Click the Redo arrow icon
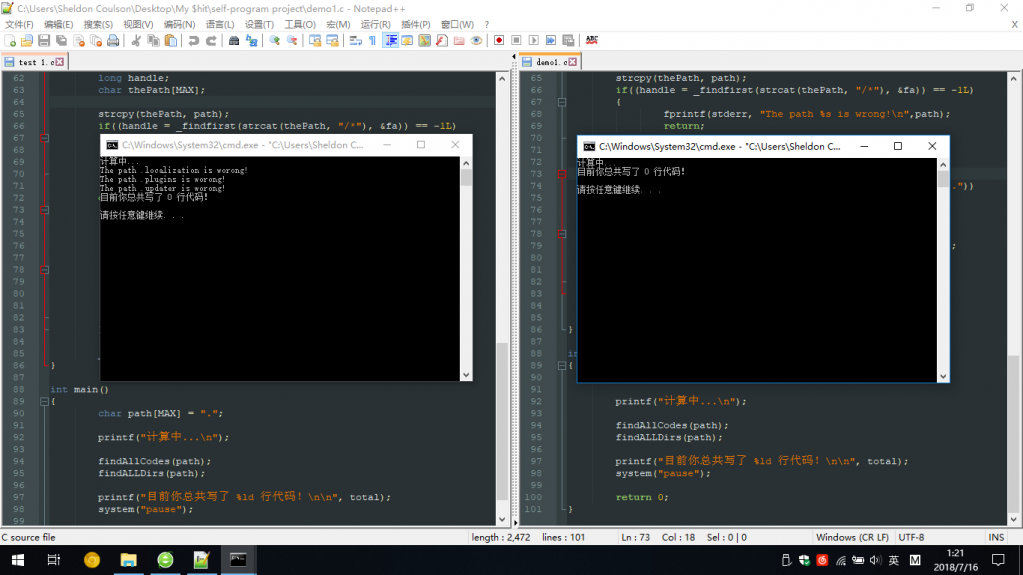Viewport: 1023px width, 575px height. (211, 40)
